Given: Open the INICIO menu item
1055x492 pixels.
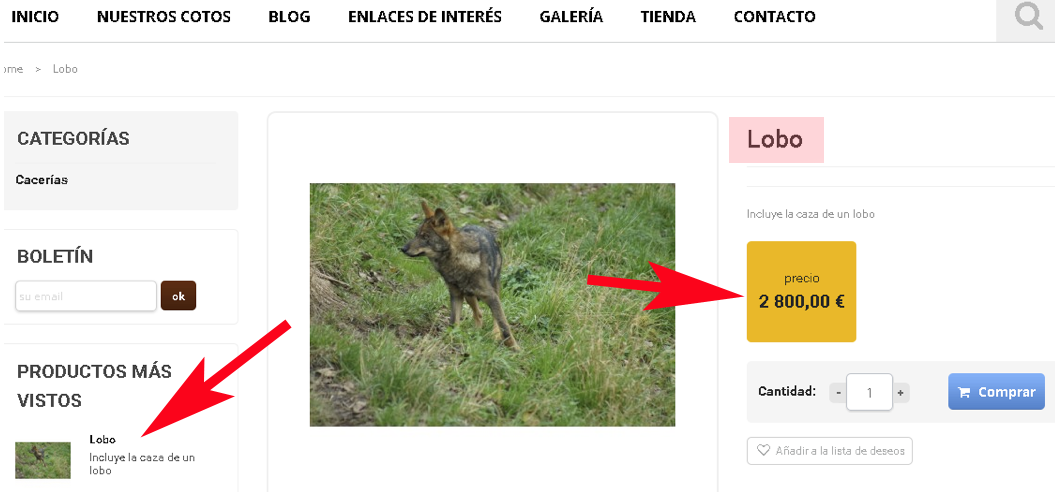Looking at the screenshot, I should coord(35,17).
